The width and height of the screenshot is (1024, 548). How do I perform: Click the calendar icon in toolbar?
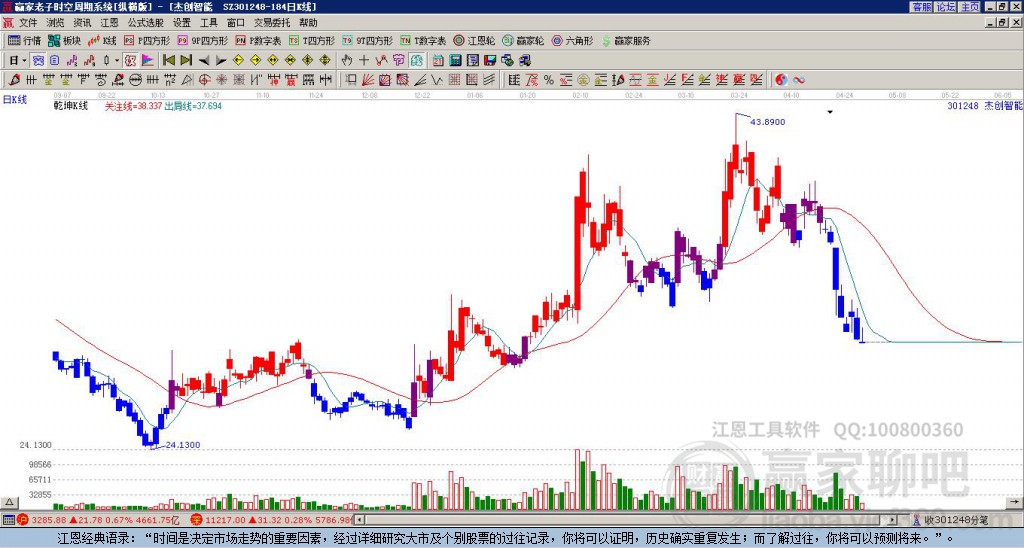coord(438,61)
